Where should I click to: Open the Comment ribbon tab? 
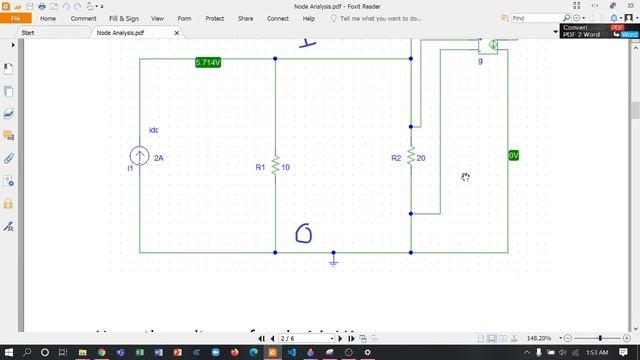[x=83, y=18]
